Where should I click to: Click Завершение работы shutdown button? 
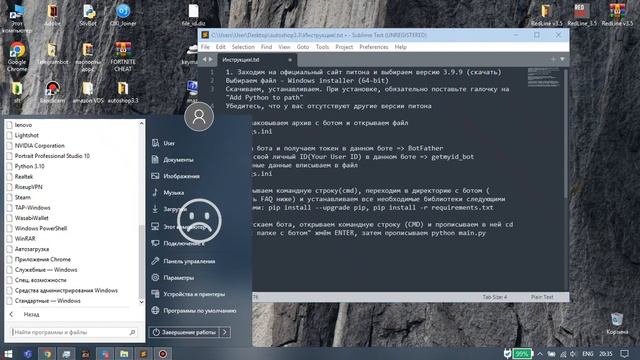184,332
